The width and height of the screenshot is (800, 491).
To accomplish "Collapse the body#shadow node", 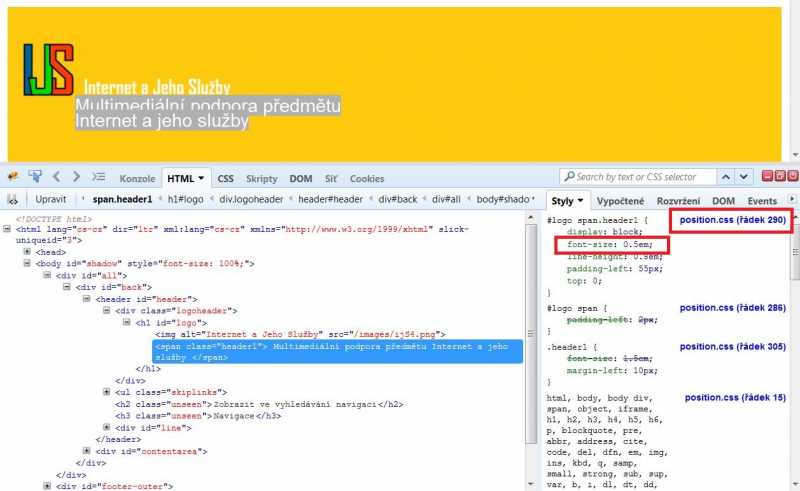I will tap(27, 263).
